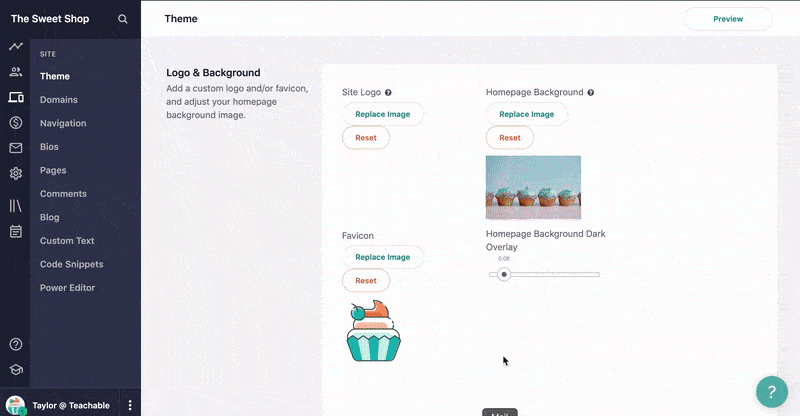
Task: Select the Site devices icon
Action: [x=16, y=97]
